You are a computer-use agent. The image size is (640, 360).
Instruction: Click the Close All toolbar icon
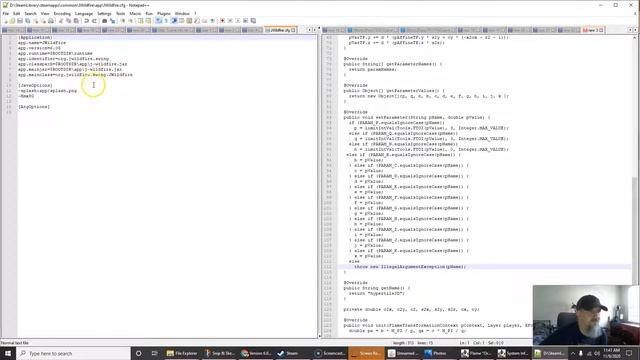[43, 20]
